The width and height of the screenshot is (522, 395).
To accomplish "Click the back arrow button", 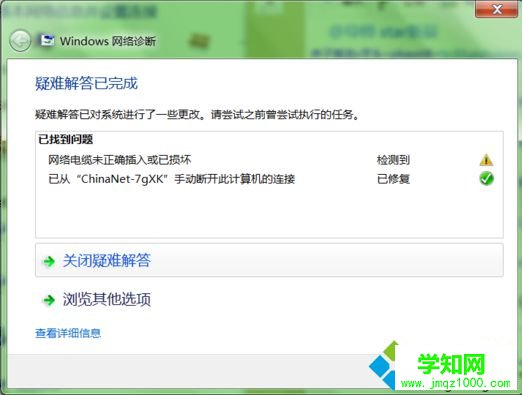I will [20, 41].
